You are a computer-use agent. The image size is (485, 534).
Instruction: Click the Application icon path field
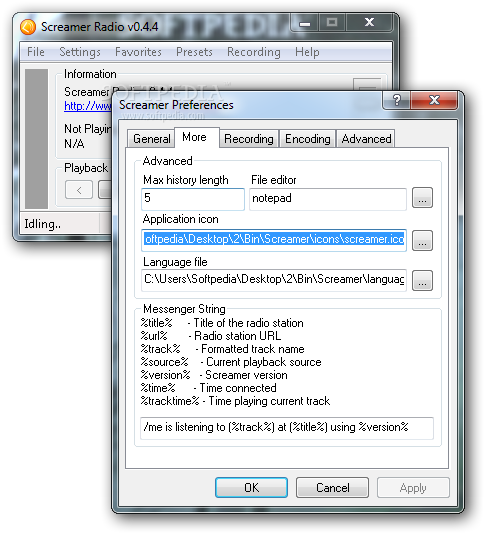[x=274, y=240]
